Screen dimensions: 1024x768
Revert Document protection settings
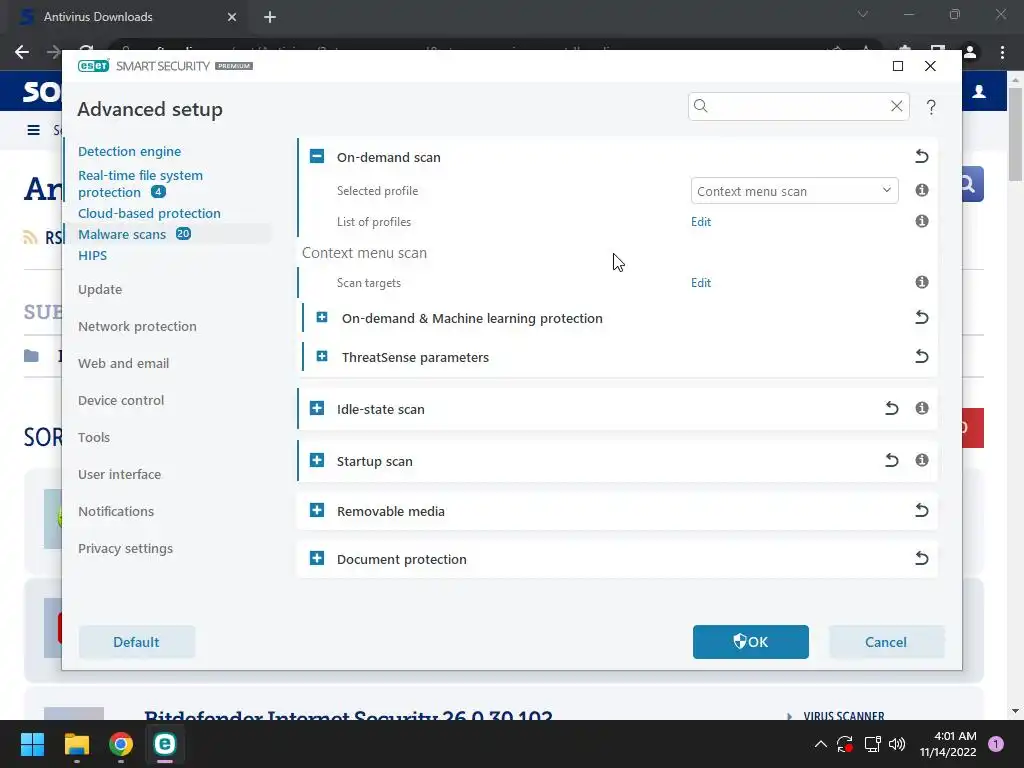[x=921, y=558]
